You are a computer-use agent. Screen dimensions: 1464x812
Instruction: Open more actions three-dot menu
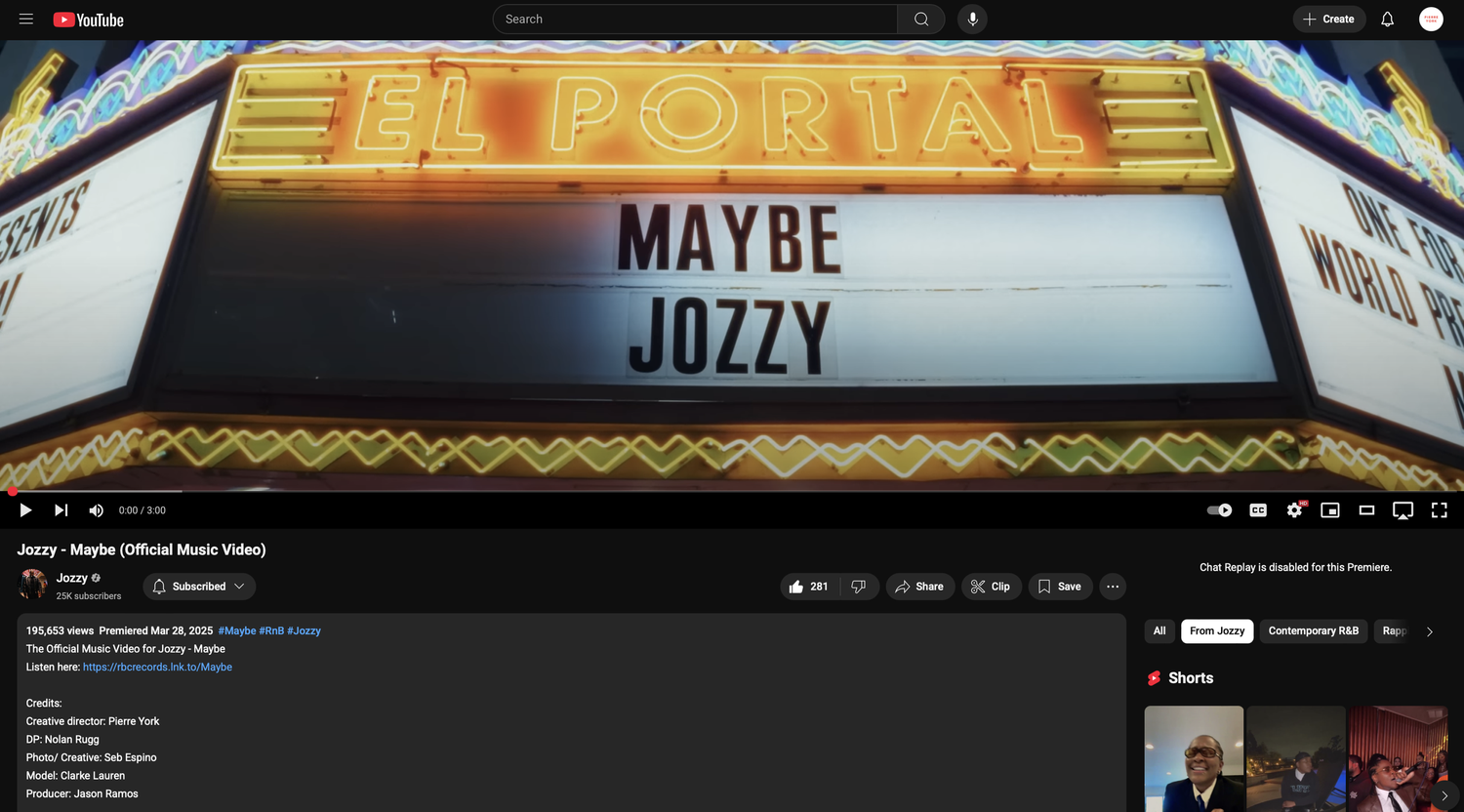tap(1113, 587)
